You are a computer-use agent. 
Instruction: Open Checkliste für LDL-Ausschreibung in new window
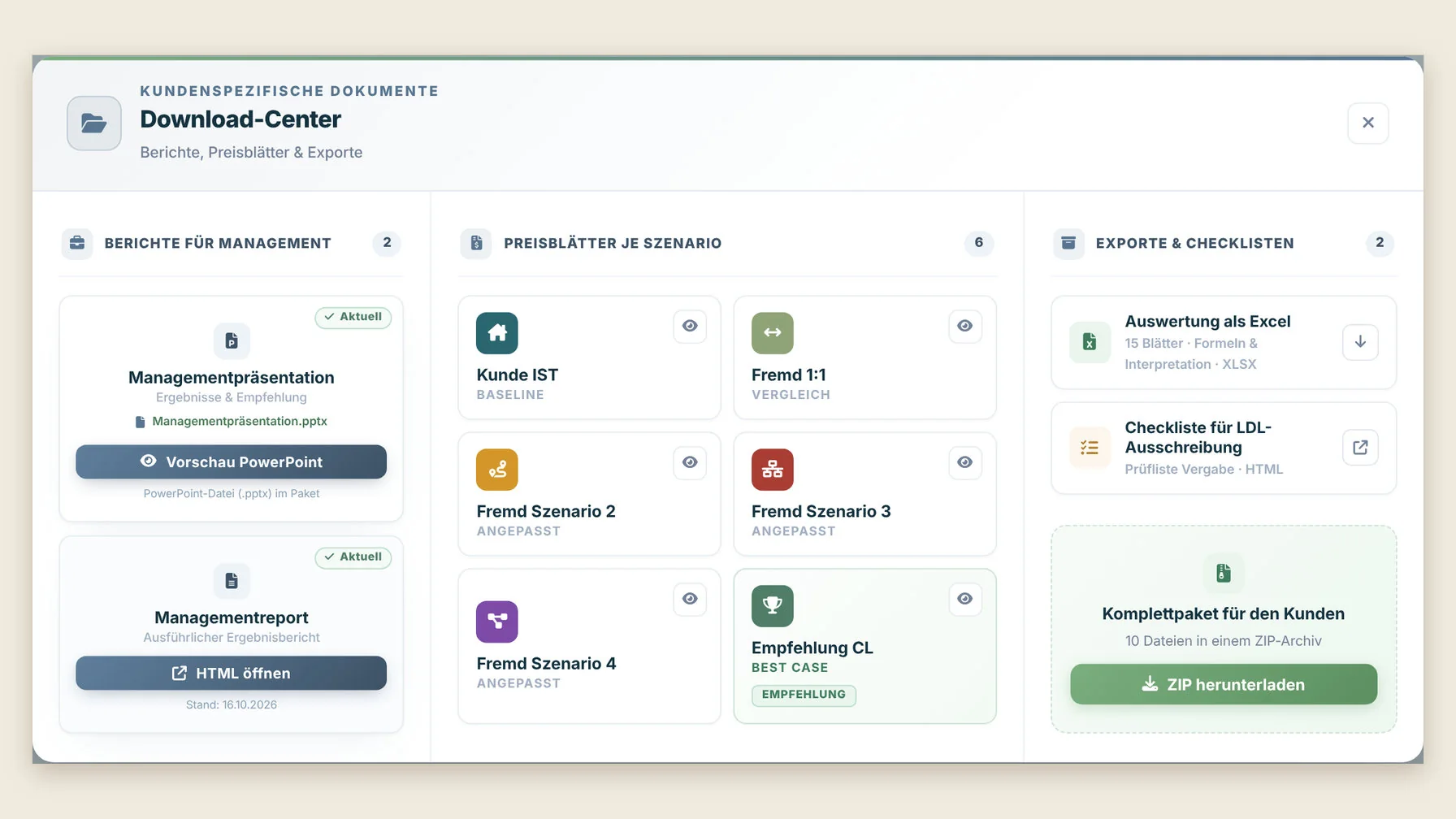point(1360,448)
